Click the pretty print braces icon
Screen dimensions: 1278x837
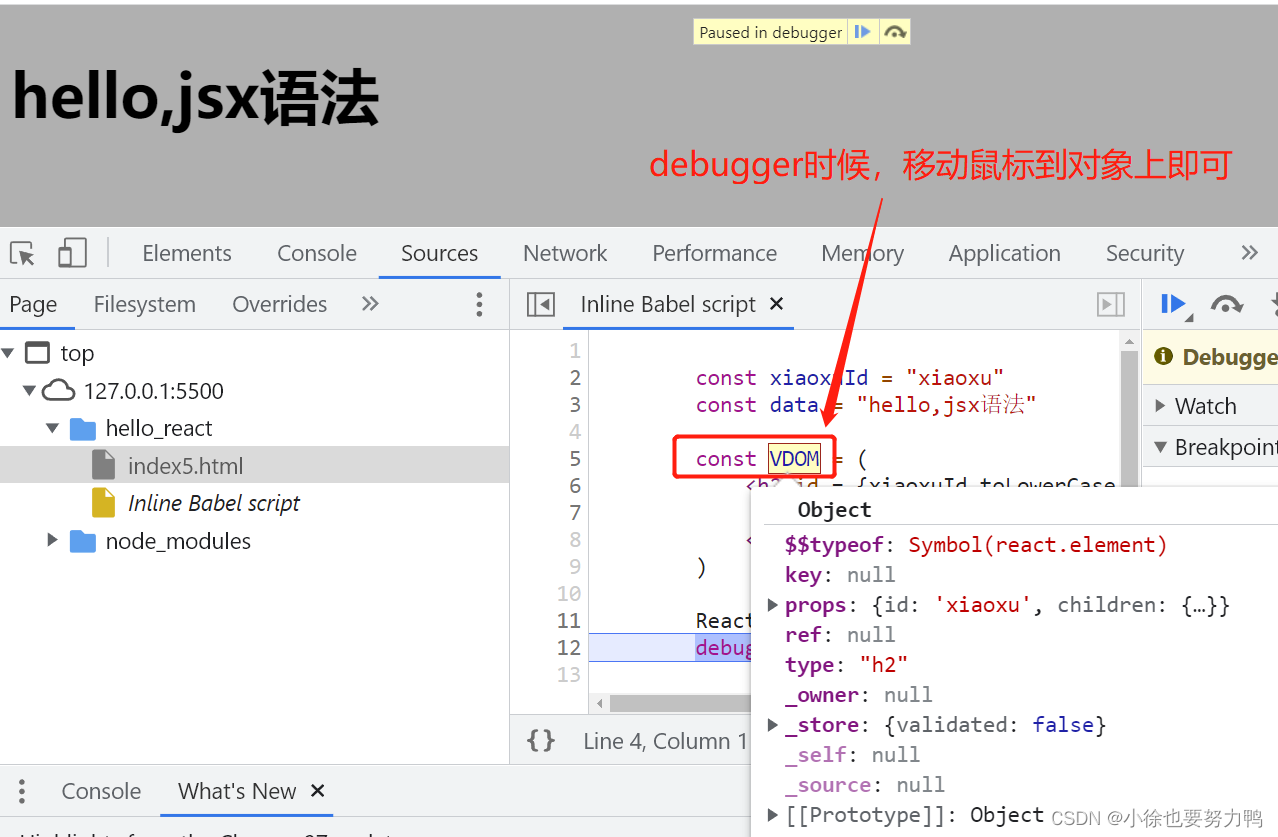(x=541, y=740)
